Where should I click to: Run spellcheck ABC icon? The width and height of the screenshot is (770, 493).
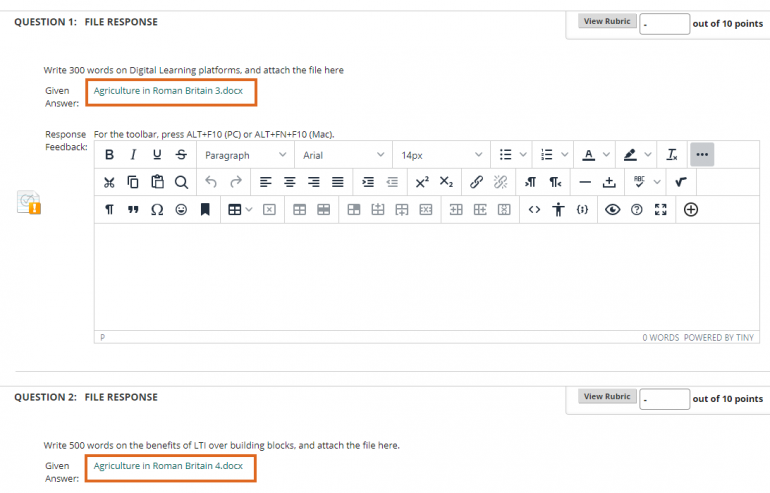(639, 182)
